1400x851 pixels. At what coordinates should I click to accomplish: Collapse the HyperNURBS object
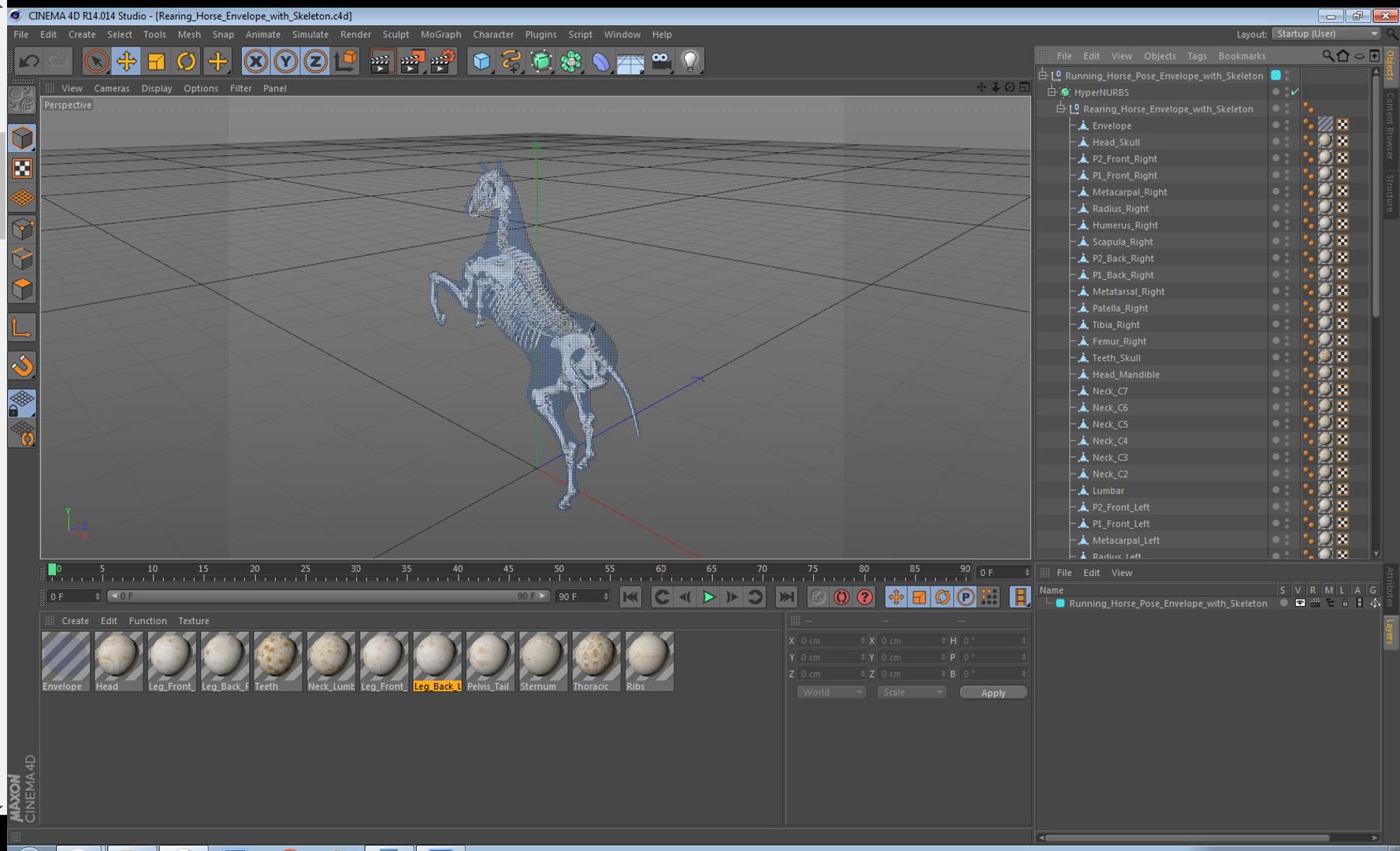click(x=1052, y=92)
